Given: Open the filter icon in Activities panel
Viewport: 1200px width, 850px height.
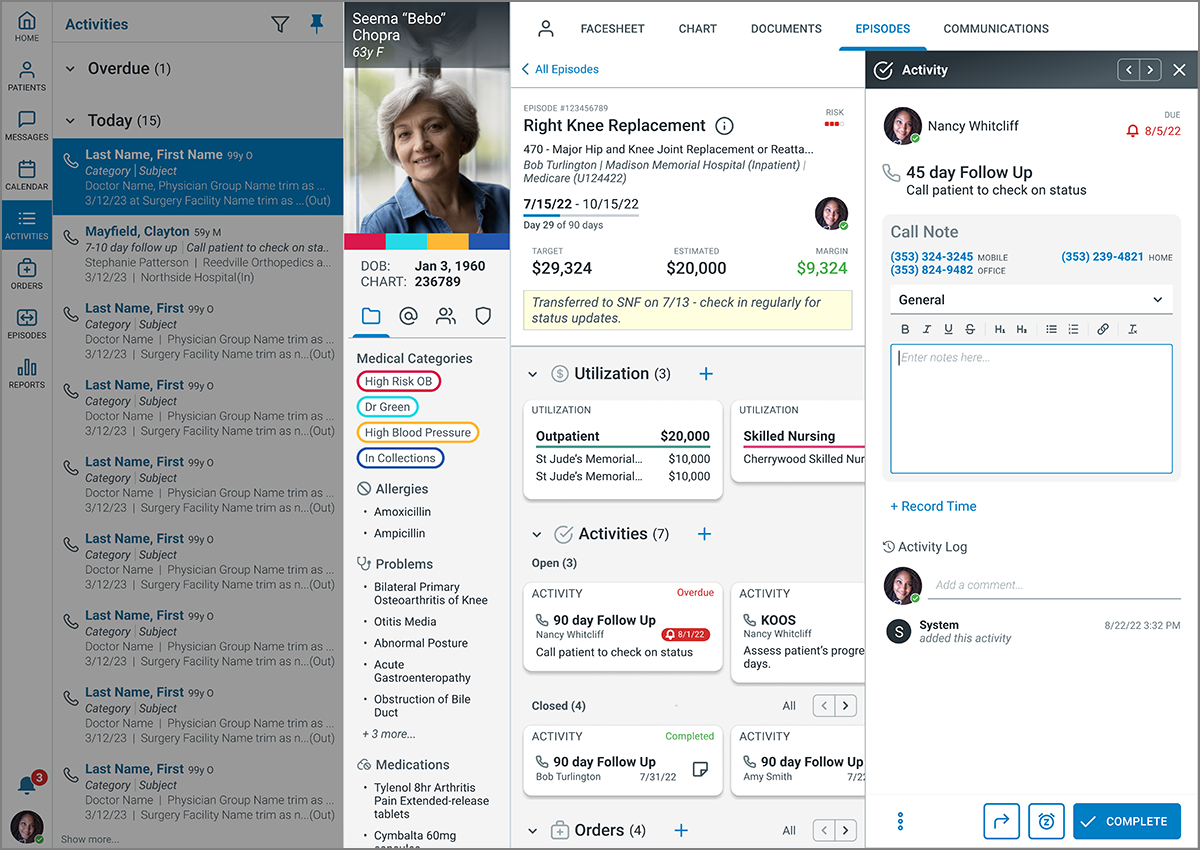Looking at the screenshot, I should click(280, 25).
